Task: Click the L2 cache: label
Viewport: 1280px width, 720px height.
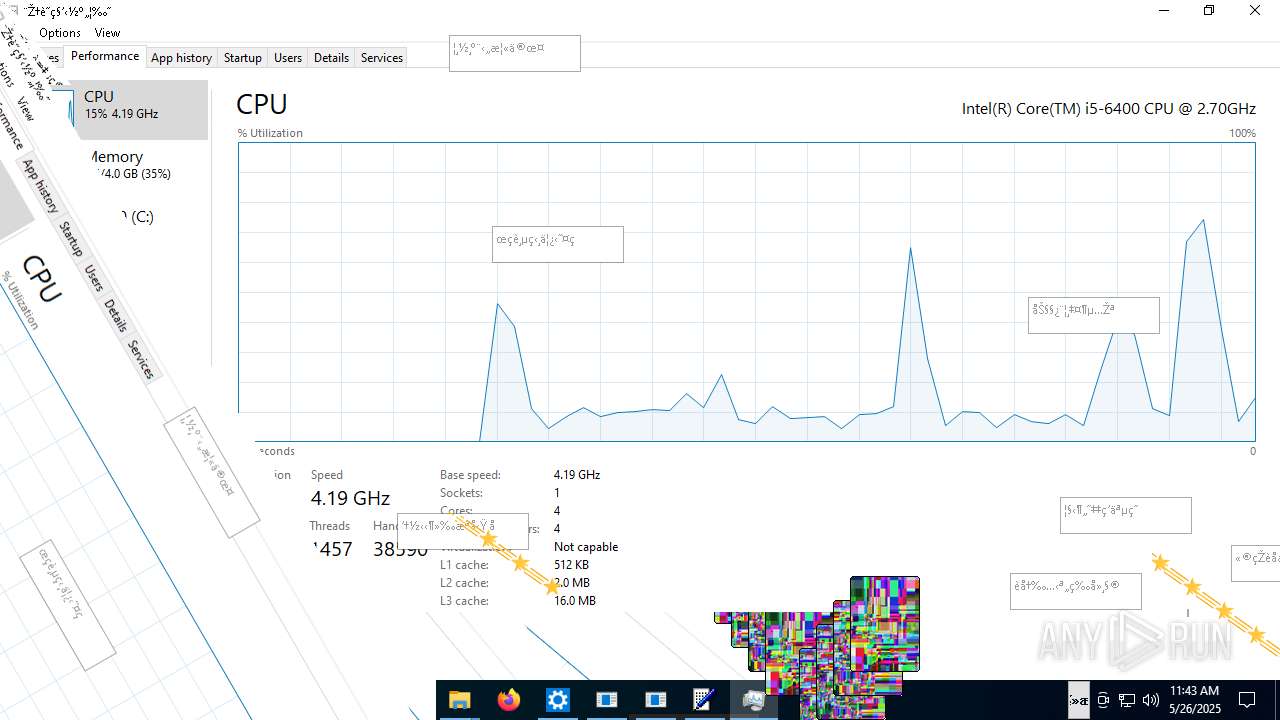Action: [464, 583]
